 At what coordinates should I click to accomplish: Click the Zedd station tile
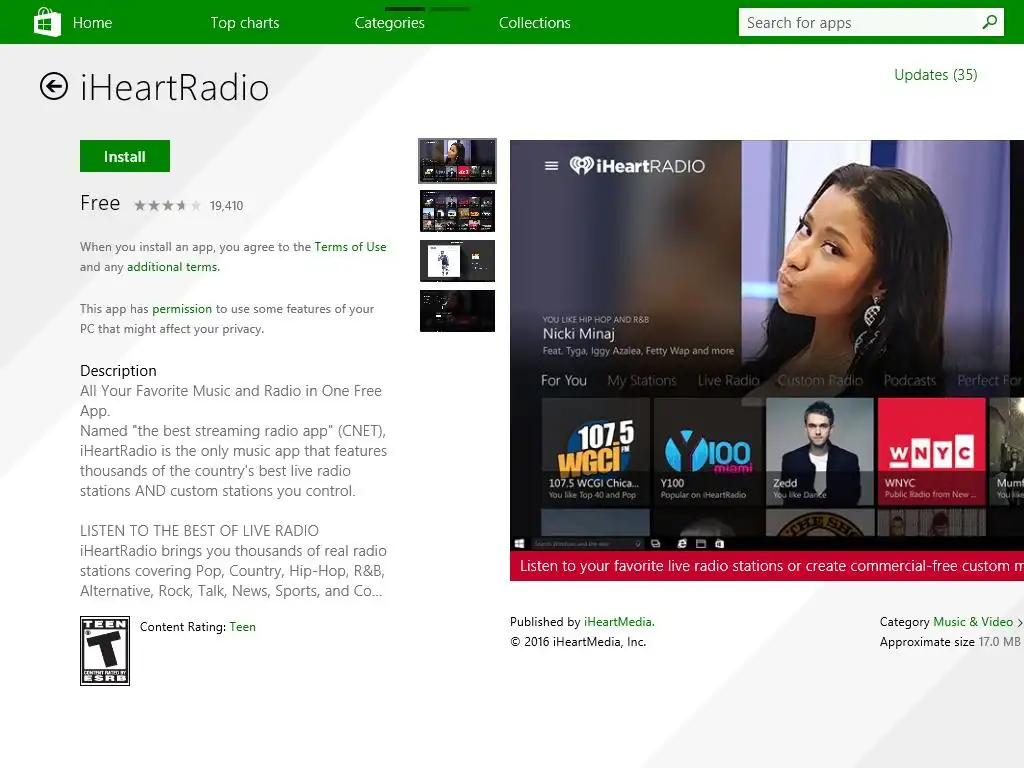820,452
